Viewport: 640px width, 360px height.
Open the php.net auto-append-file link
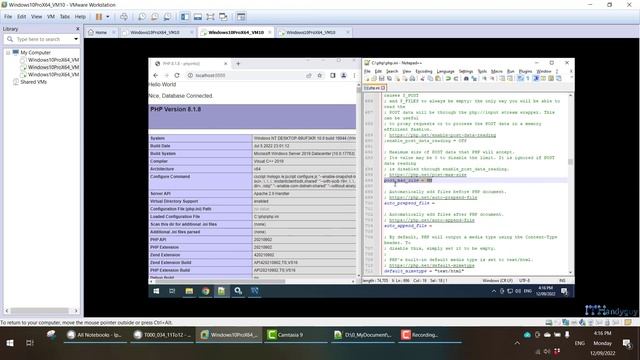click(432, 220)
